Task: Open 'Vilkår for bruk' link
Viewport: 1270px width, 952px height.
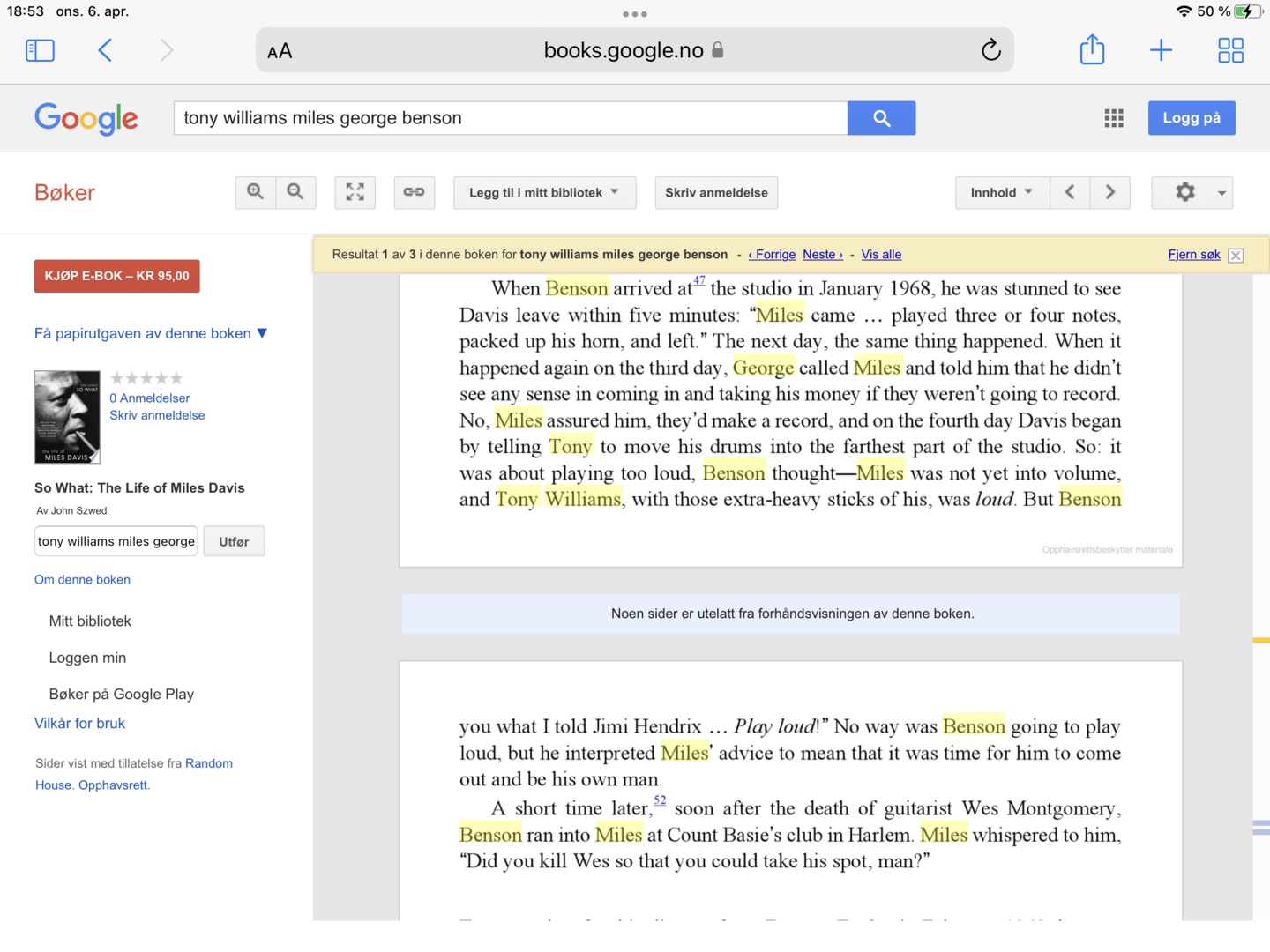Action: tap(79, 724)
